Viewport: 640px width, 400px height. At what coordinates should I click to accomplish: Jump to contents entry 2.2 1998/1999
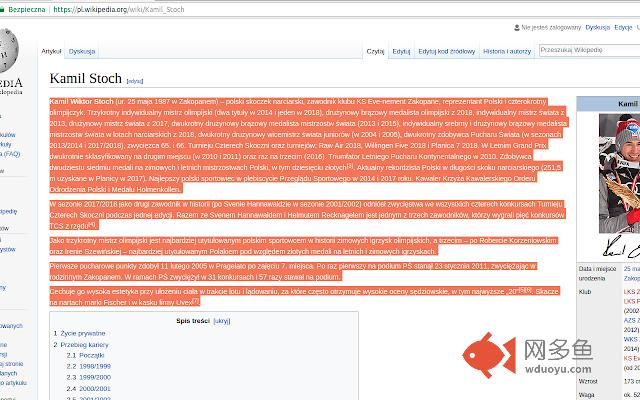89,367
